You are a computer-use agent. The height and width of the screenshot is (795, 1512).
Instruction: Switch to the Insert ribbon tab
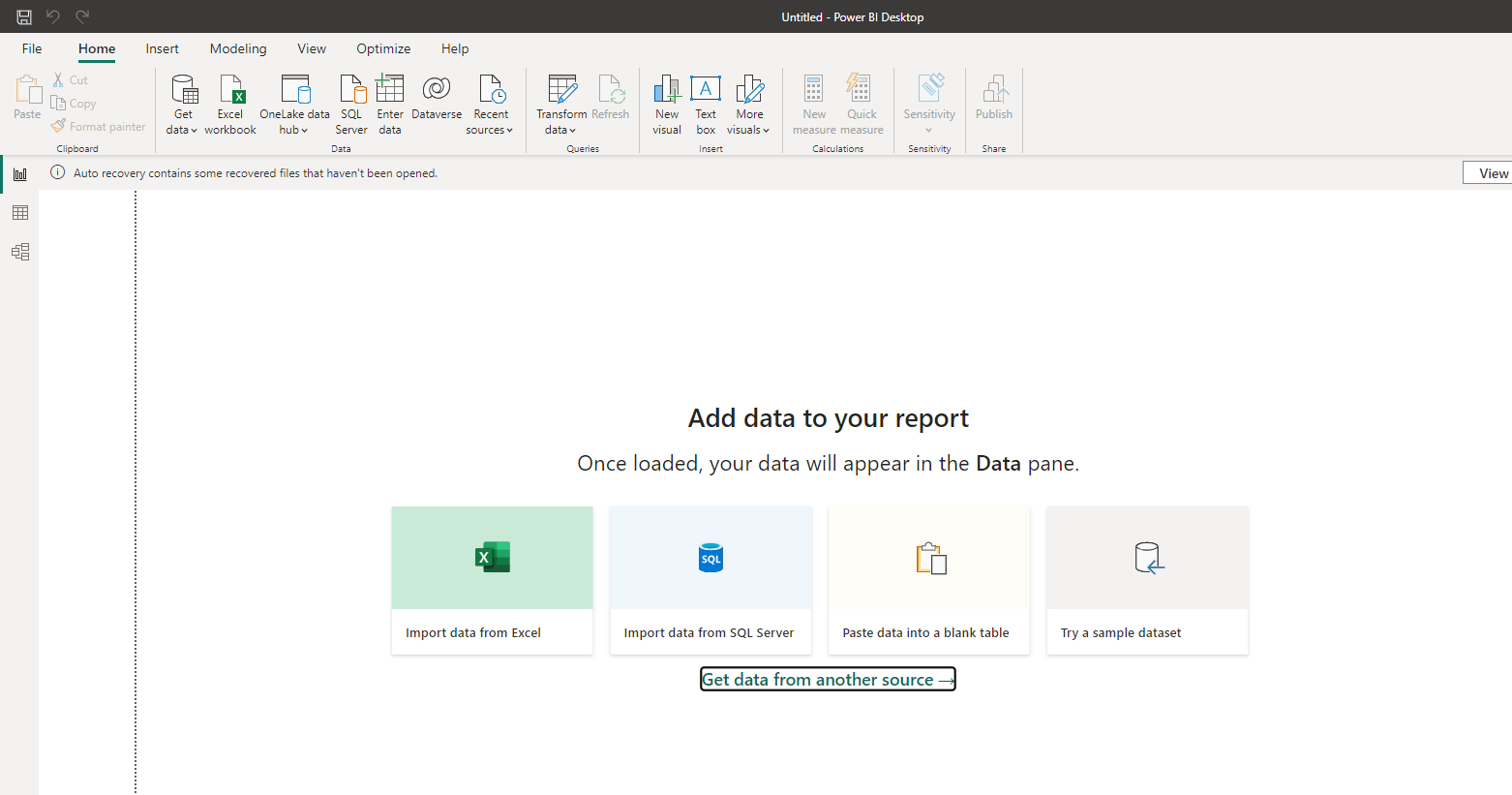click(163, 48)
